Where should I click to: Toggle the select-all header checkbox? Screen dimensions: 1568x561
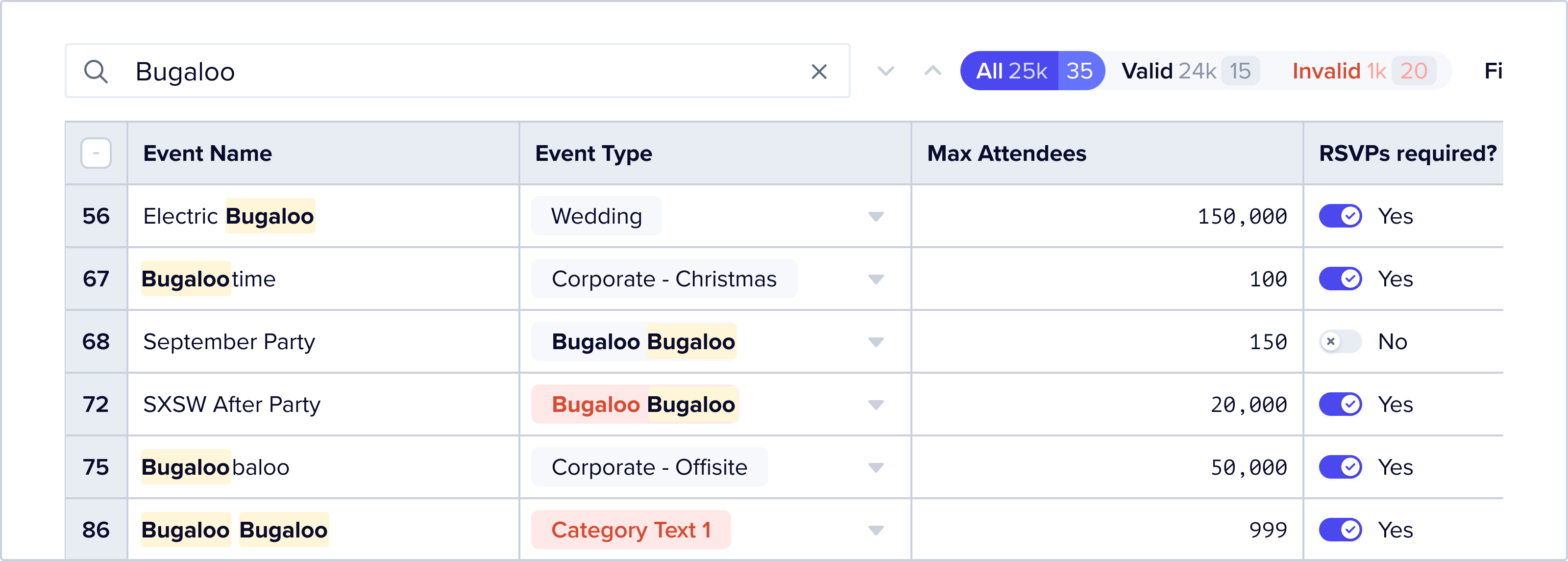pos(96,153)
